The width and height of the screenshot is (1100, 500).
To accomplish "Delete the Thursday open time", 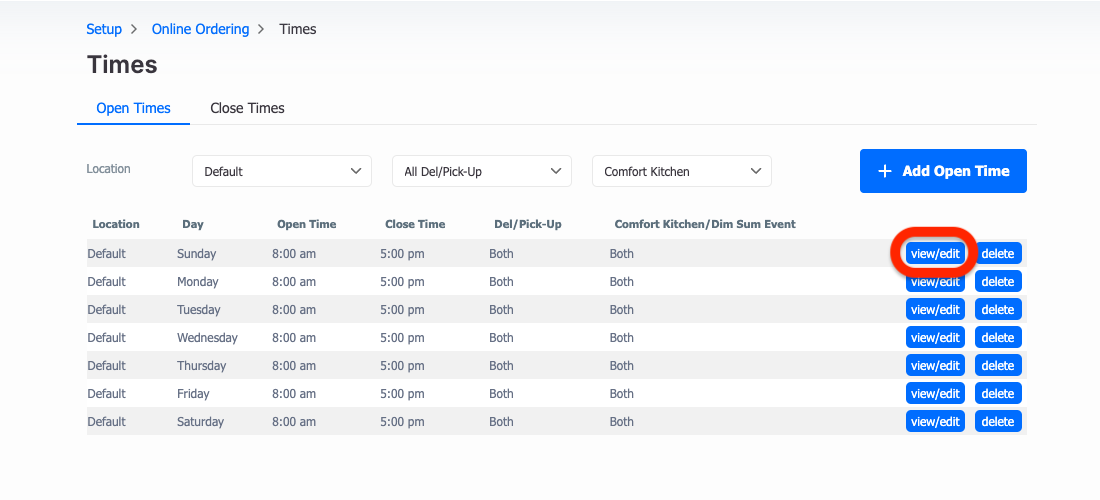I will tap(998, 365).
